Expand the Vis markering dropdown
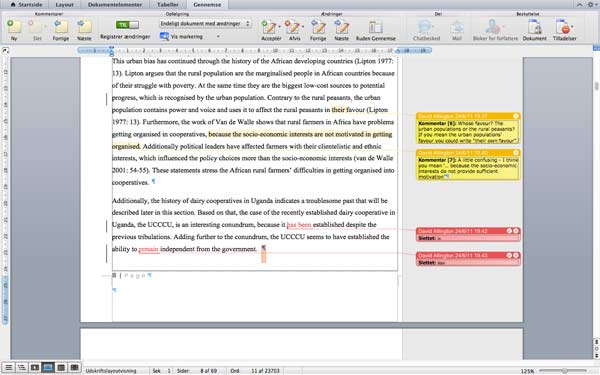The image size is (600, 375). [x=218, y=37]
